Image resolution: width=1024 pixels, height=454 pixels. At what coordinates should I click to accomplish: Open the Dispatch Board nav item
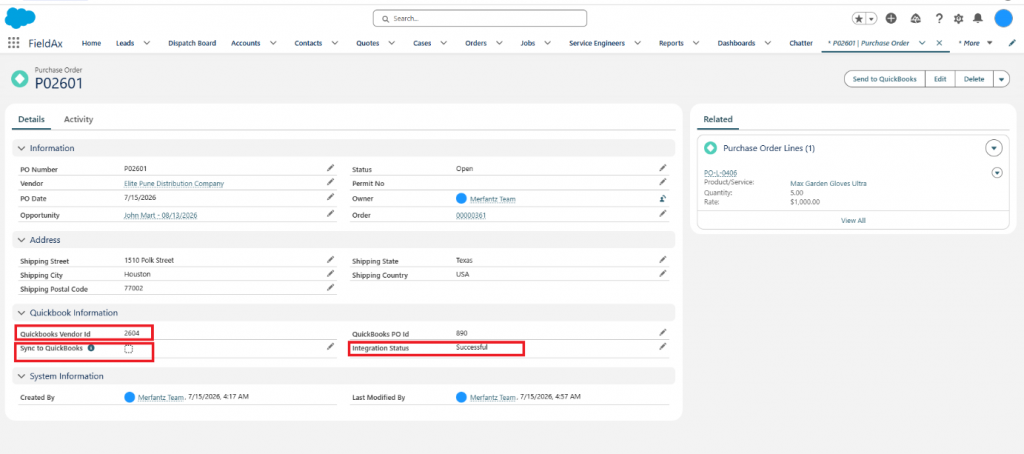(x=192, y=43)
